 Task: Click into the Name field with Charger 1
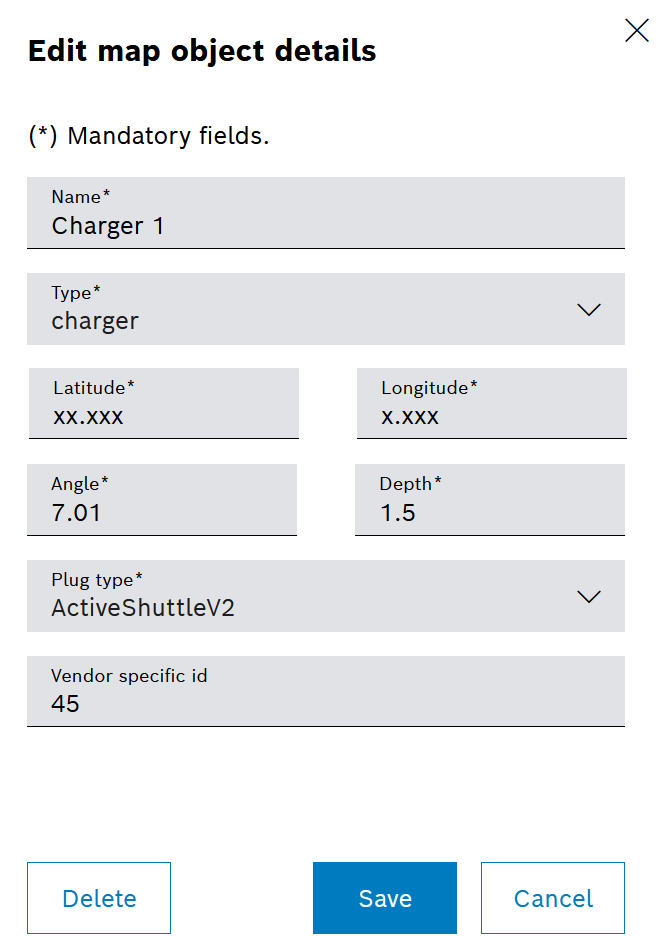click(326, 213)
